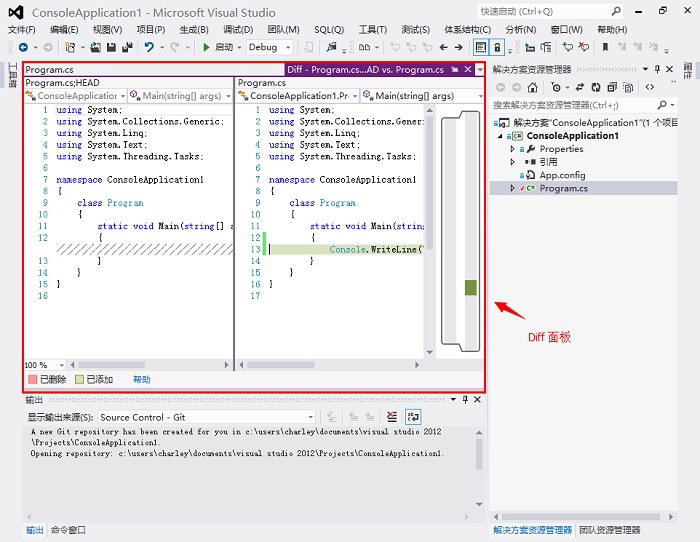The image size is (700, 542).
Task: Click the Navigate Backward toolbar icon
Action: [23, 47]
